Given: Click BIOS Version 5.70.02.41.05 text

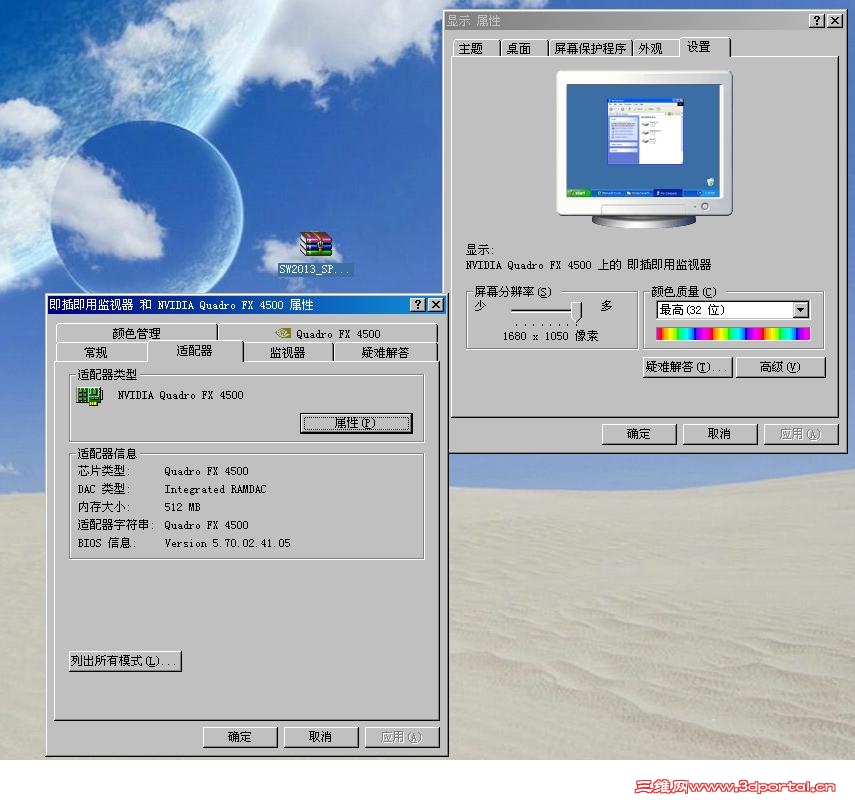Looking at the screenshot, I should [227, 543].
